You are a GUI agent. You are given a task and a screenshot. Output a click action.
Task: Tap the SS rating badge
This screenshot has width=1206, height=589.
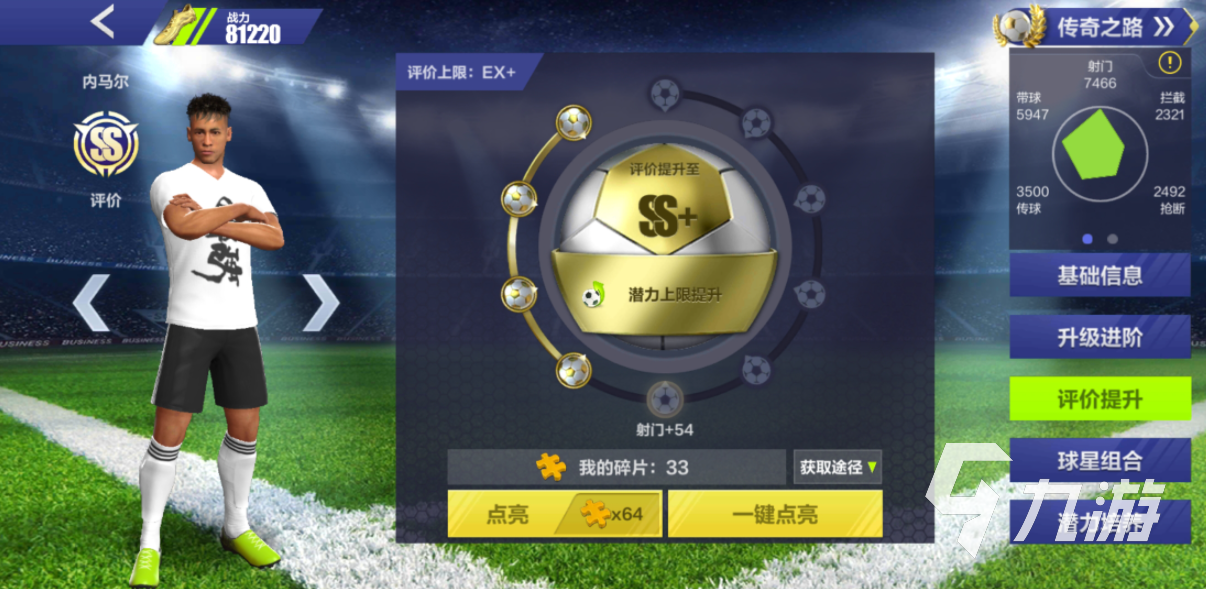pyautogui.click(x=106, y=143)
